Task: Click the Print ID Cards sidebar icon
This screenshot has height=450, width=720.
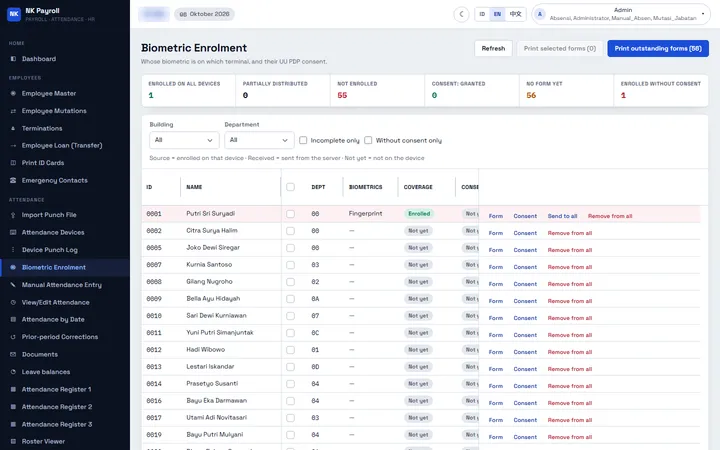Action: tap(13, 163)
